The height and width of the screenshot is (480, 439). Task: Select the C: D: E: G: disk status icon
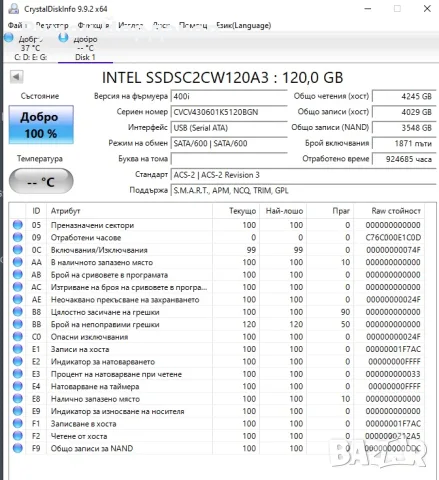9,38
